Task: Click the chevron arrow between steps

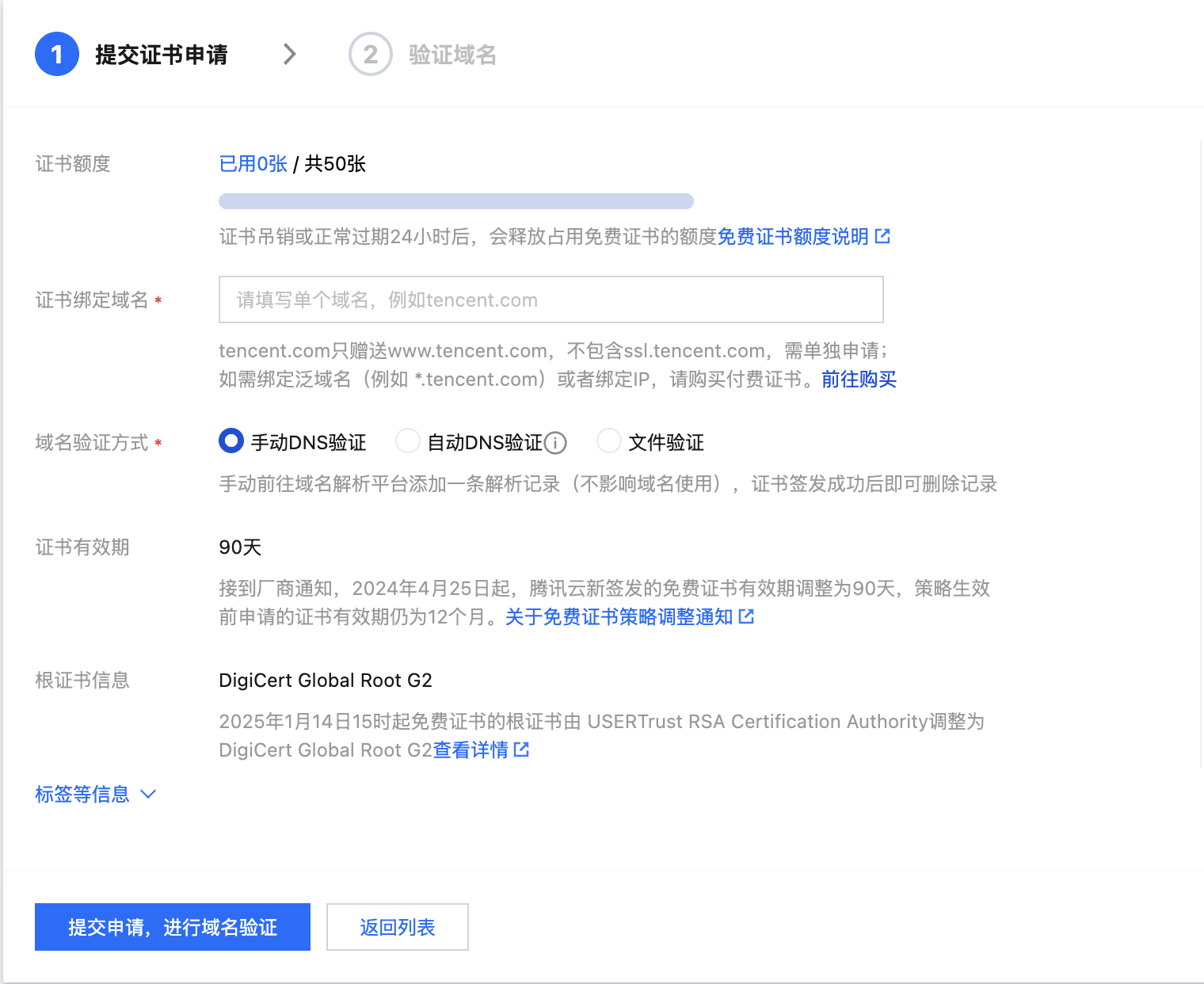Action: tap(290, 54)
